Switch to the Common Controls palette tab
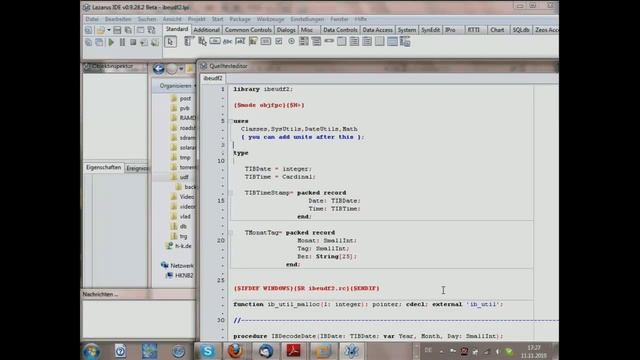Image resolution: width=640 pixels, height=360 pixels. click(248, 30)
